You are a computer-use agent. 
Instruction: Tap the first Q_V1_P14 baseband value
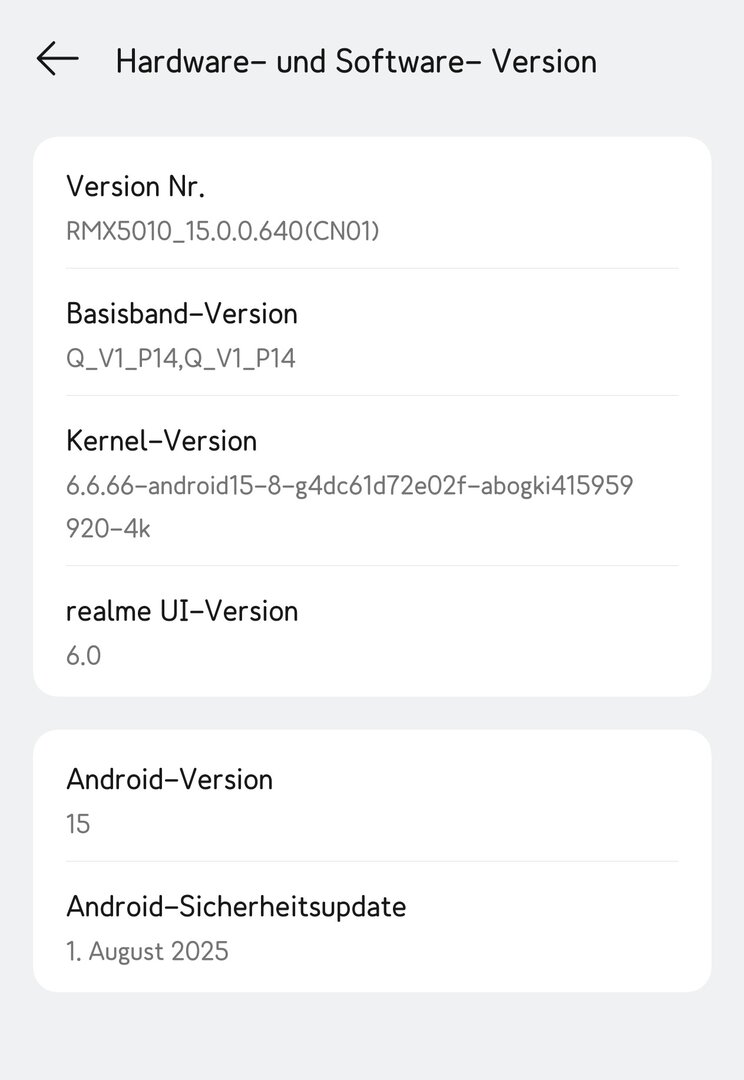(121, 358)
